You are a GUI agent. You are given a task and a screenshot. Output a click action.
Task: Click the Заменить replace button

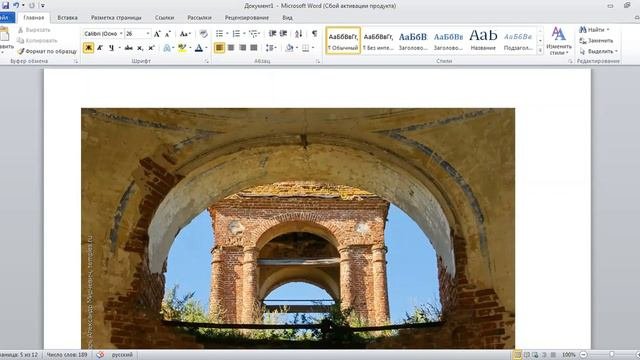point(596,40)
